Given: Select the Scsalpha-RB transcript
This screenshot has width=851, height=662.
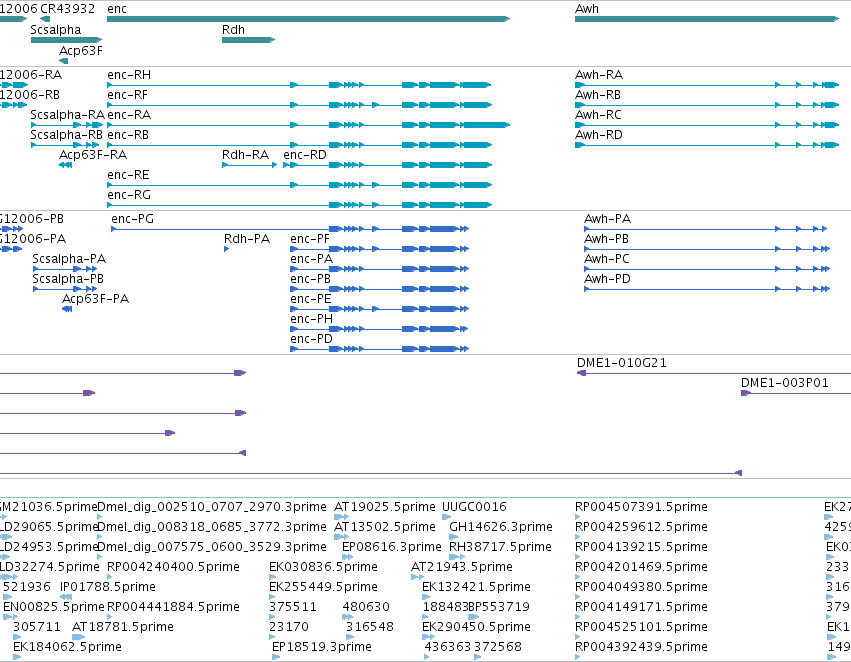Looking at the screenshot, I should pyautogui.click(x=65, y=145).
